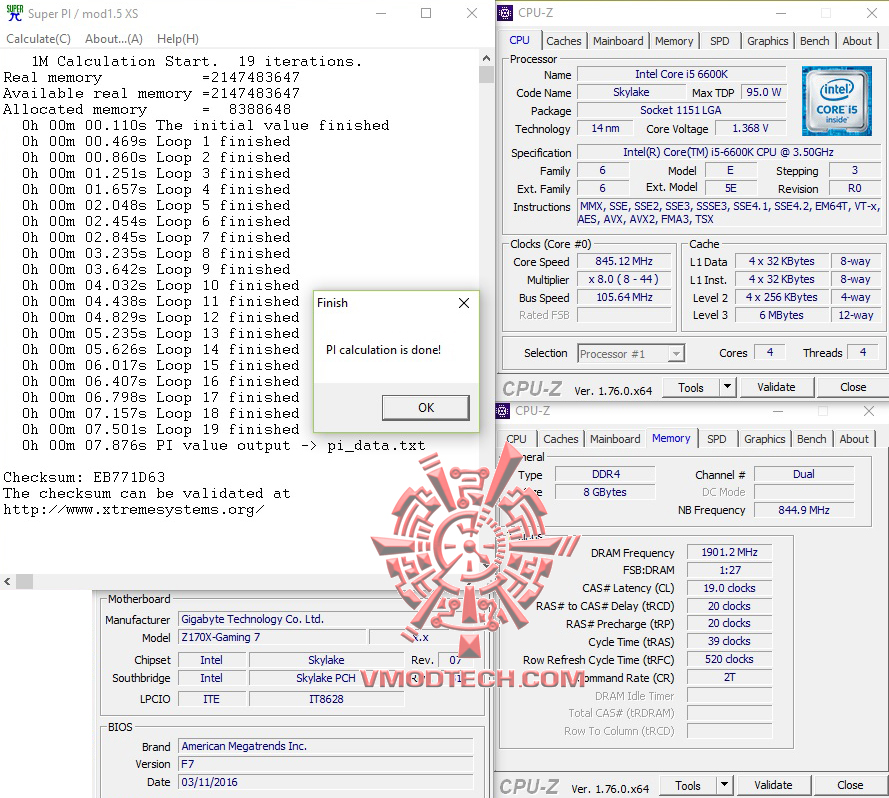Click the Z170X-Gaming 7 model field
Image resolution: width=889 pixels, height=798 pixels.
pyautogui.click(x=272, y=637)
